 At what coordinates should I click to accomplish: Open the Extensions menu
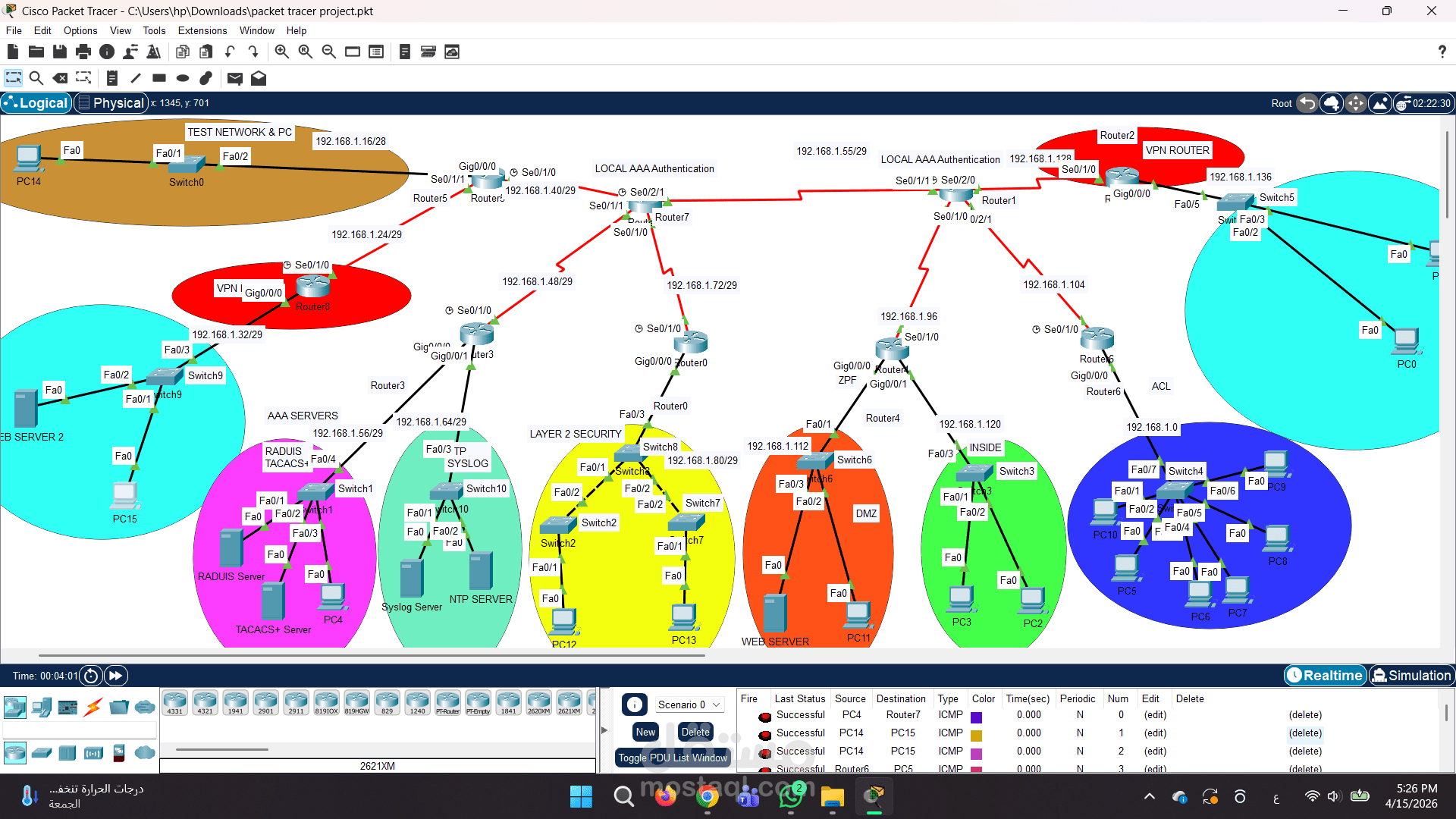[x=202, y=30]
